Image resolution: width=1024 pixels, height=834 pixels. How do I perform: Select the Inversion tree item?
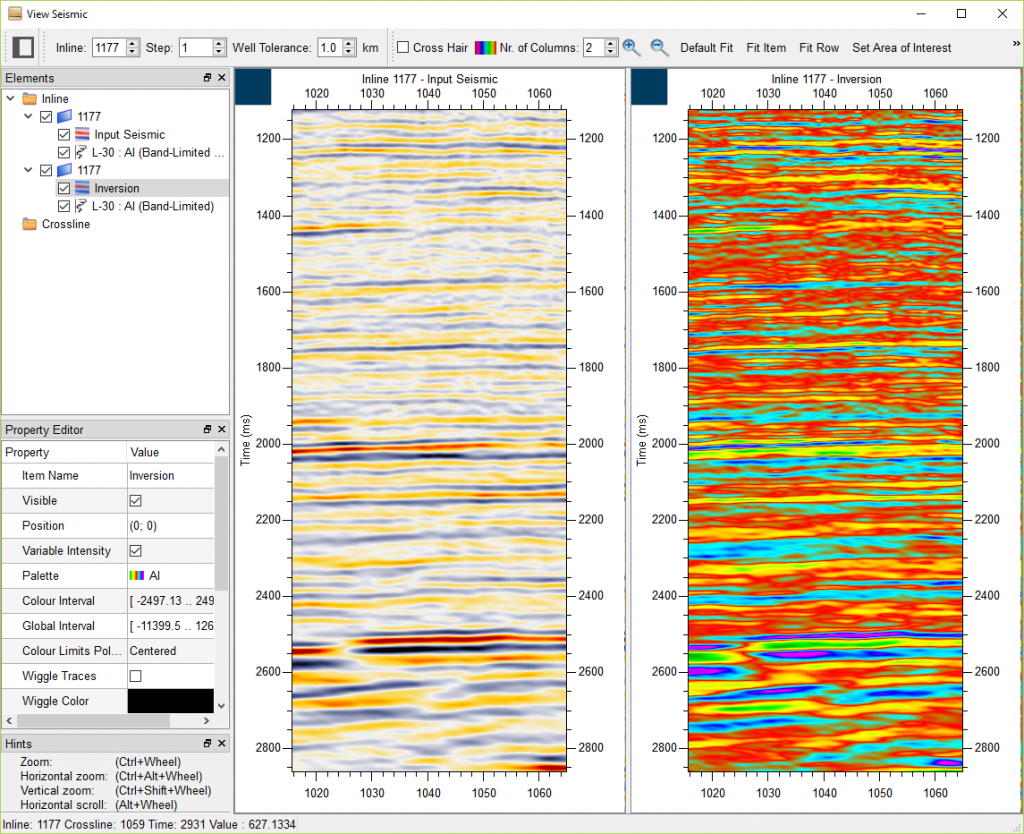[x=117, y=188]
